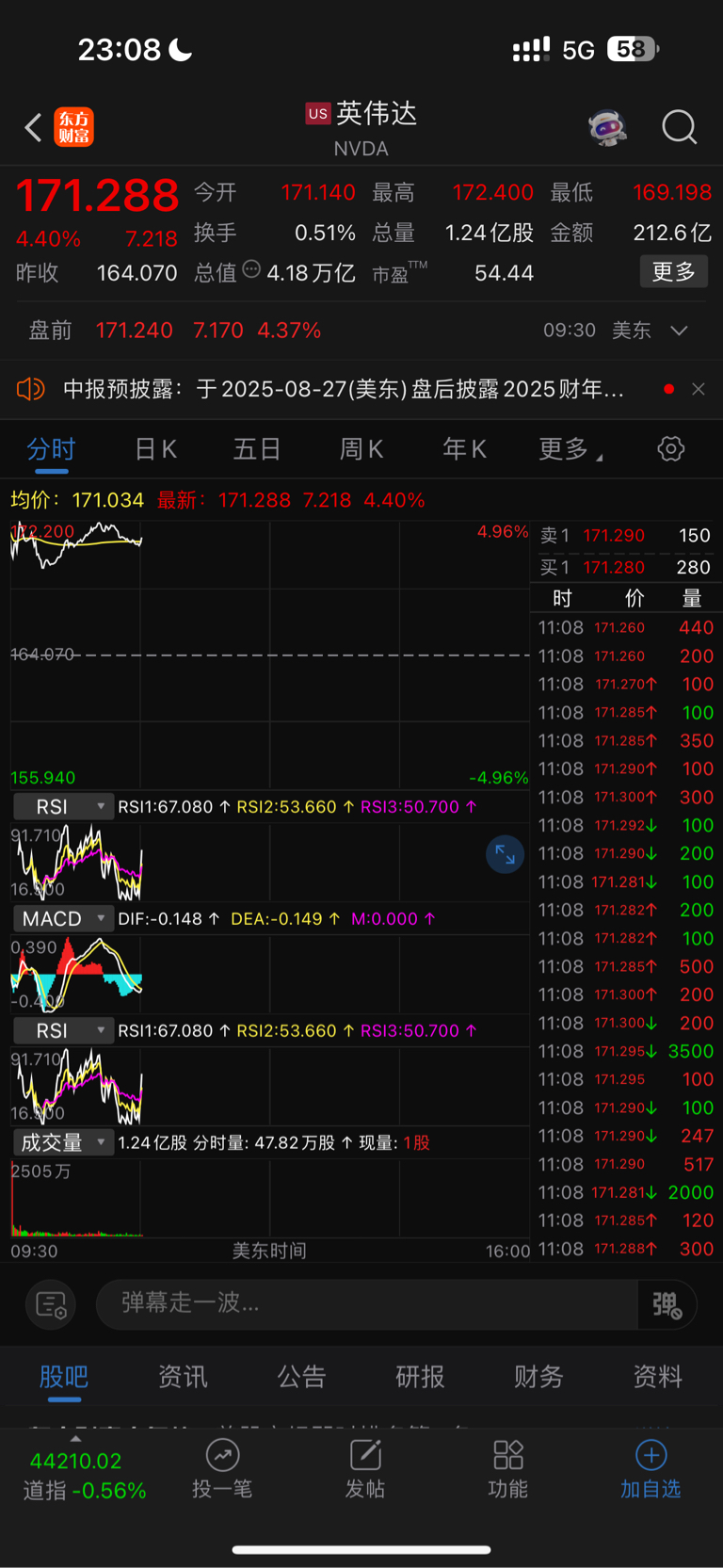723x1568 pixels.
Task: Tap the MACD indicator chart
Action: pos(270,974)
